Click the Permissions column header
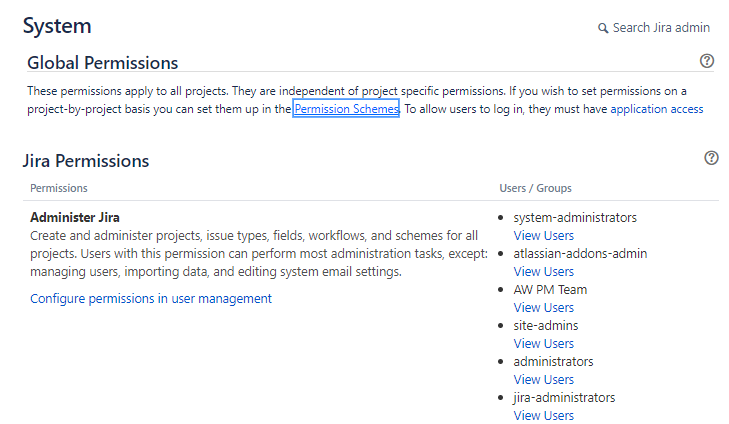Screen dimensions: 729x424 point(59,188)
